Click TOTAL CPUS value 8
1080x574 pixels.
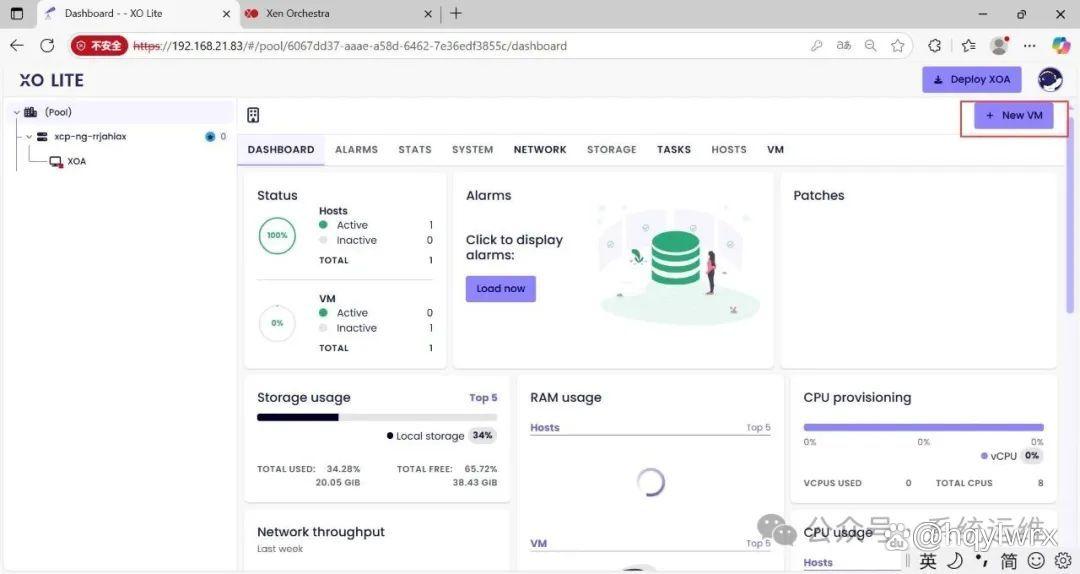click(1041, 483)
